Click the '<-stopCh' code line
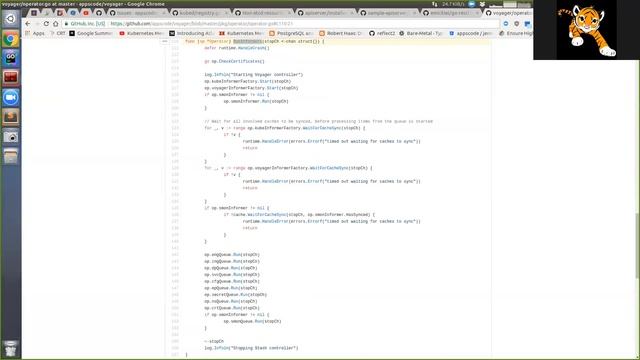The height and width of the screenshot is (360, 640). (x=214, y=341)
